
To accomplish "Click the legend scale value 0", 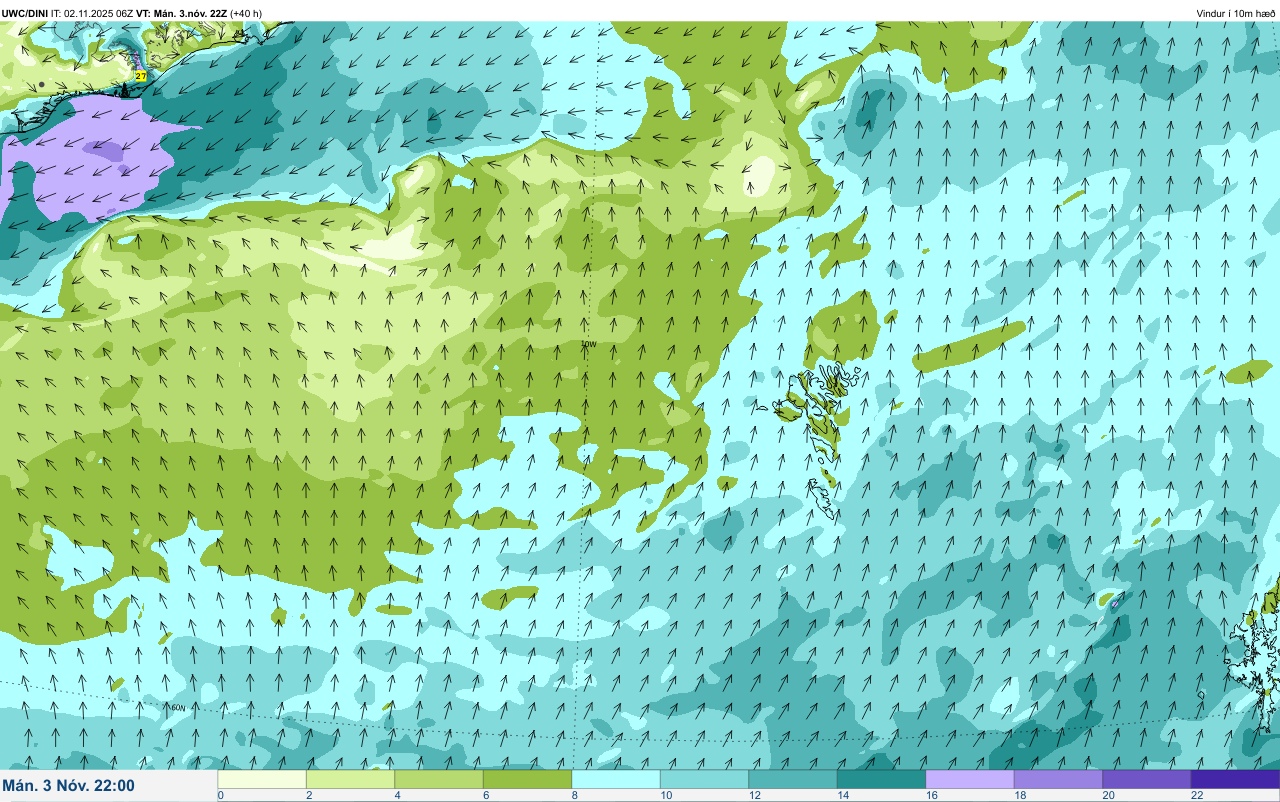I will coord(220,795).
